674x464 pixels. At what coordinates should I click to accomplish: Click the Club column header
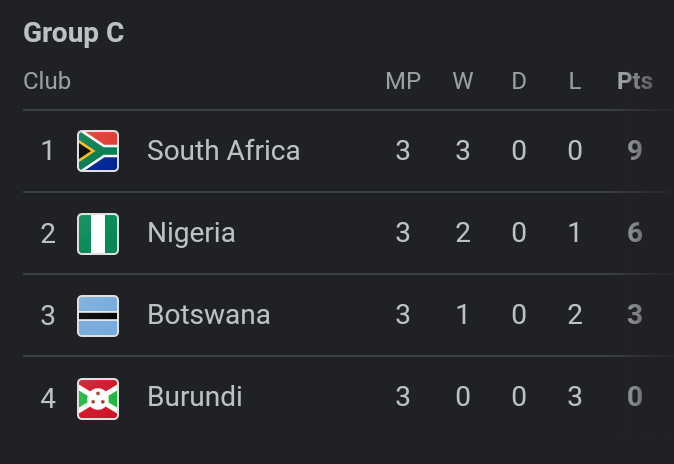pos(47,82)
